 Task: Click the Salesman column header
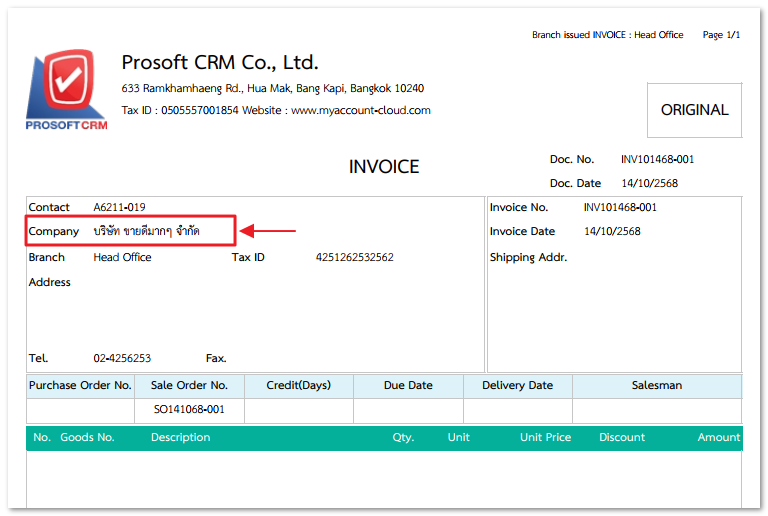[656, 385]
